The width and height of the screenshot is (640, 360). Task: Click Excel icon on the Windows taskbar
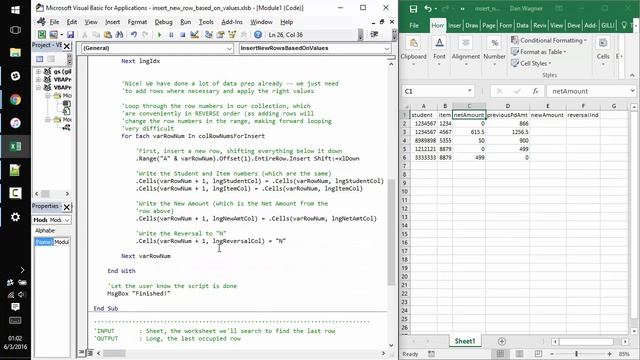[16, 146]
